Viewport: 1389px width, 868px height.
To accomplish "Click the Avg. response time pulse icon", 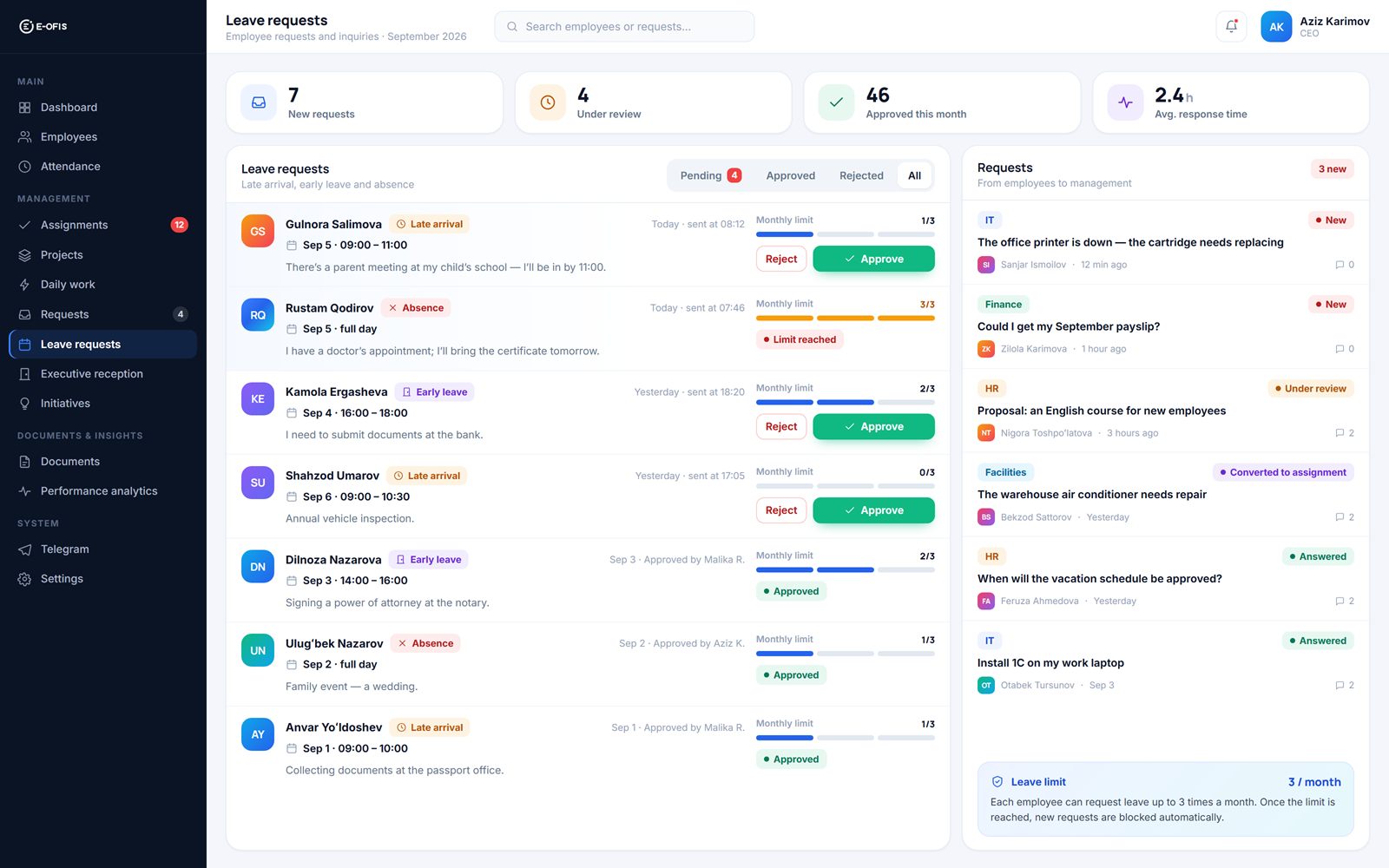I will tap(1125, 102).
